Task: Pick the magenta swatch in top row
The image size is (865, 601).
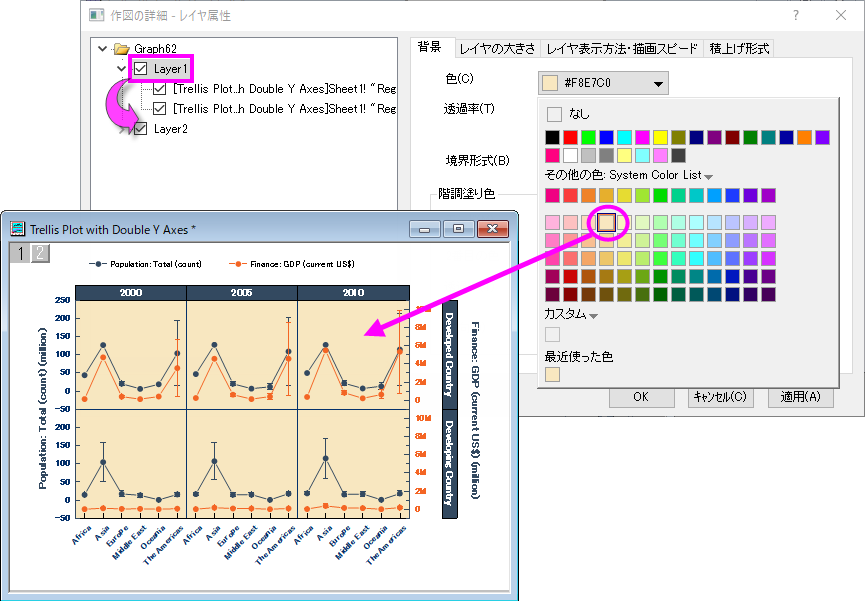Action: point(642,137)
